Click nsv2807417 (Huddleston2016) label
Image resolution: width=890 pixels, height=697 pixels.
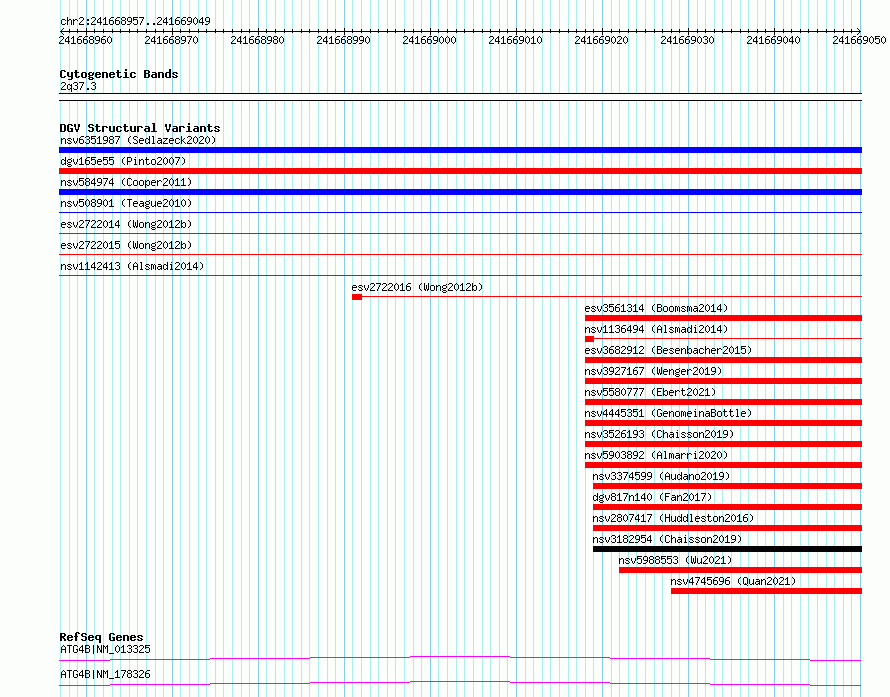click(673, 518)
